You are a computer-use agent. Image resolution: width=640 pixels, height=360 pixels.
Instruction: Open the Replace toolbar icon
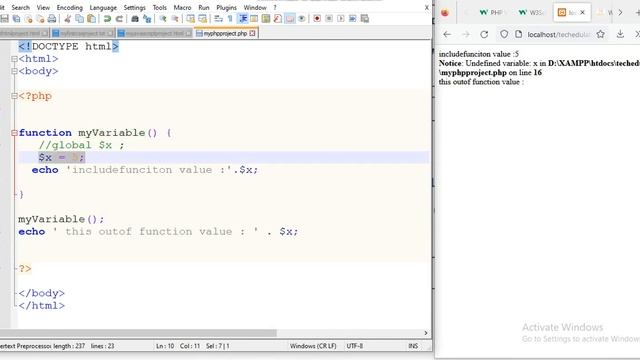pyautogui.click(x=147, y=19)
